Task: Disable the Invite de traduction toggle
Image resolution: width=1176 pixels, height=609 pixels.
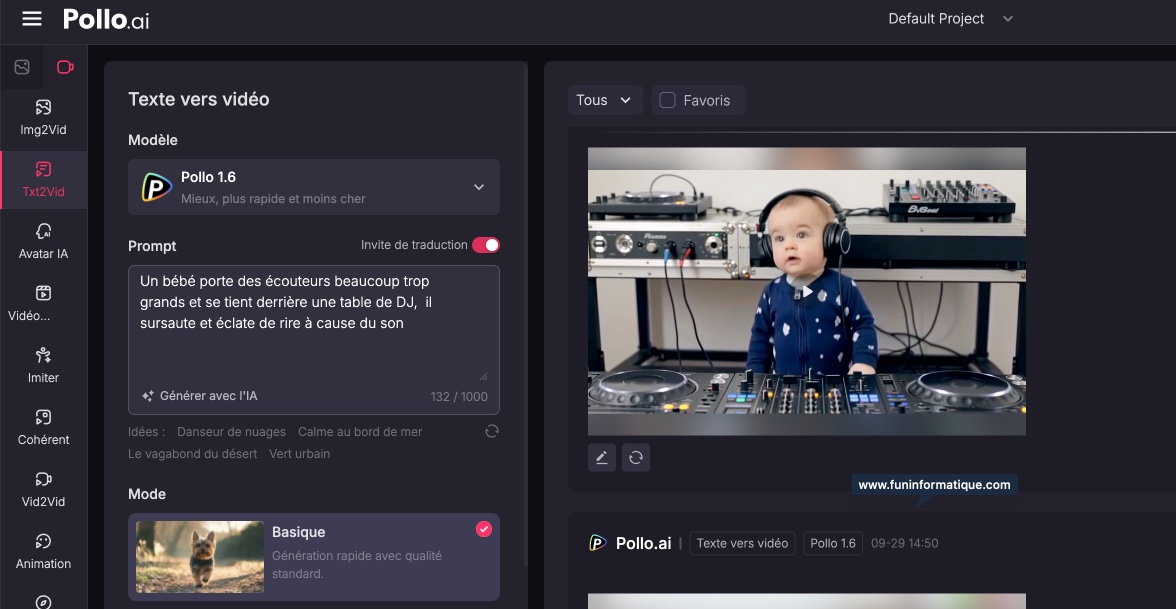Action: [485, 244]
